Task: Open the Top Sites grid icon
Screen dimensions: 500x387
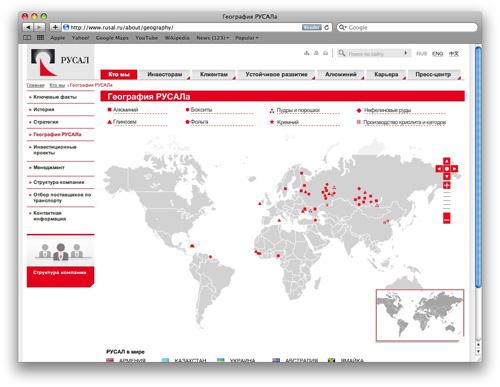Action: point(40,38)
